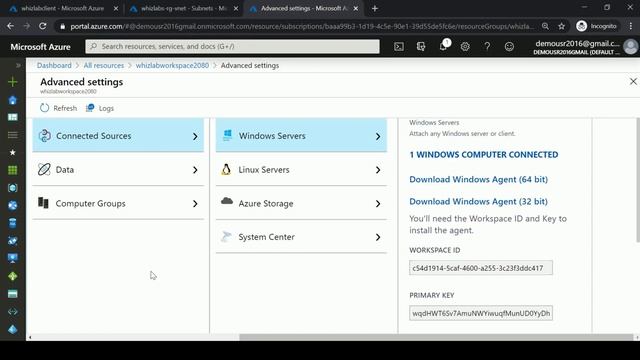This screenshot has width=640, height=360.
Task: Select the Data category
Action: [118, 169]
